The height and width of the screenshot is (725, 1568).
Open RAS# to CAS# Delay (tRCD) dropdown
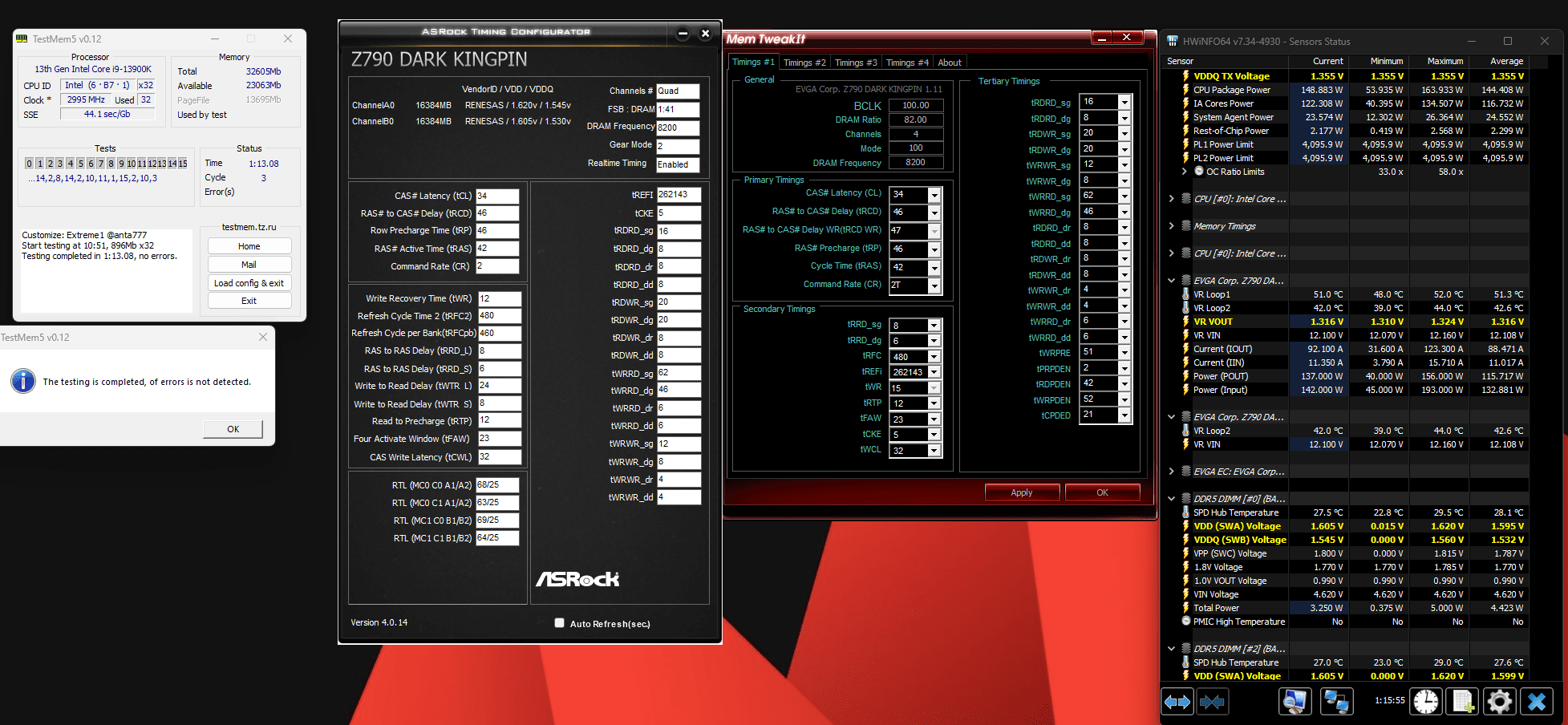(x=934, y=213)
